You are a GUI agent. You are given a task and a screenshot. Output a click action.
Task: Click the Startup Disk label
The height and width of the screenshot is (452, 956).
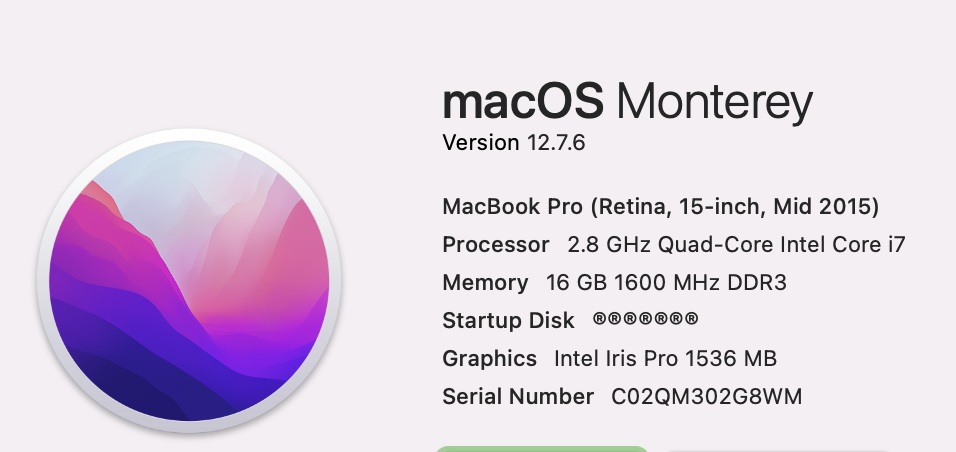tap(508, 321)
